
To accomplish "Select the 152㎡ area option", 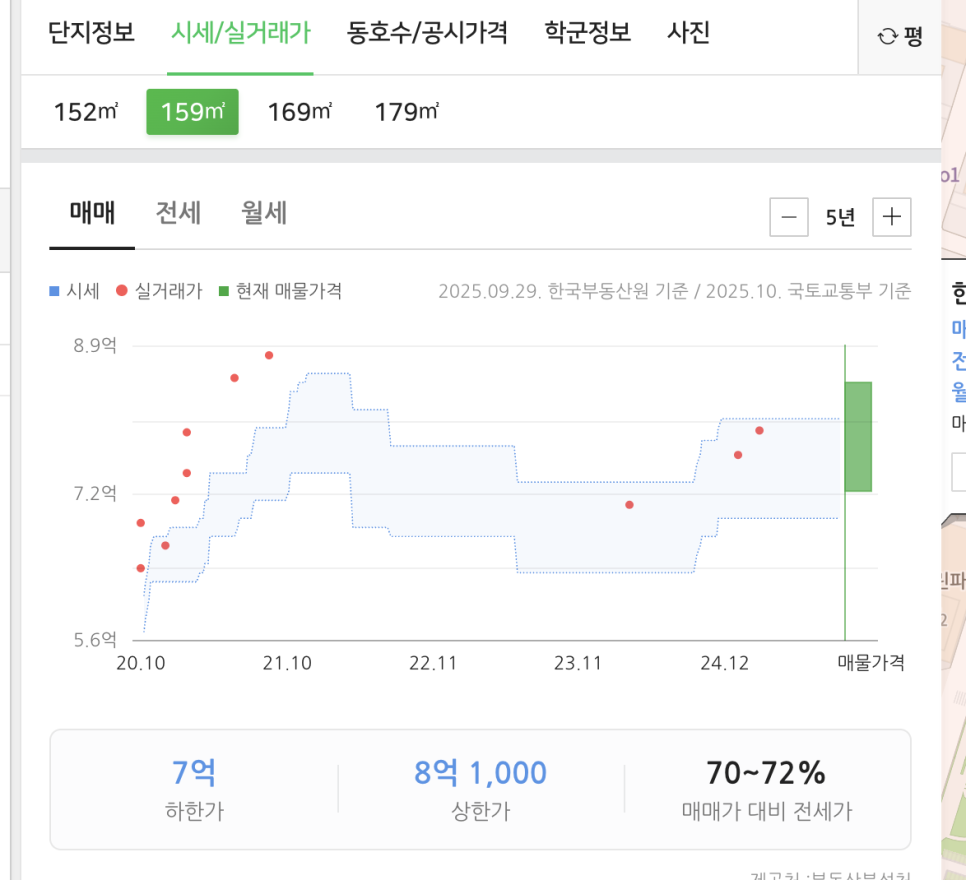I will pos(86,112).
